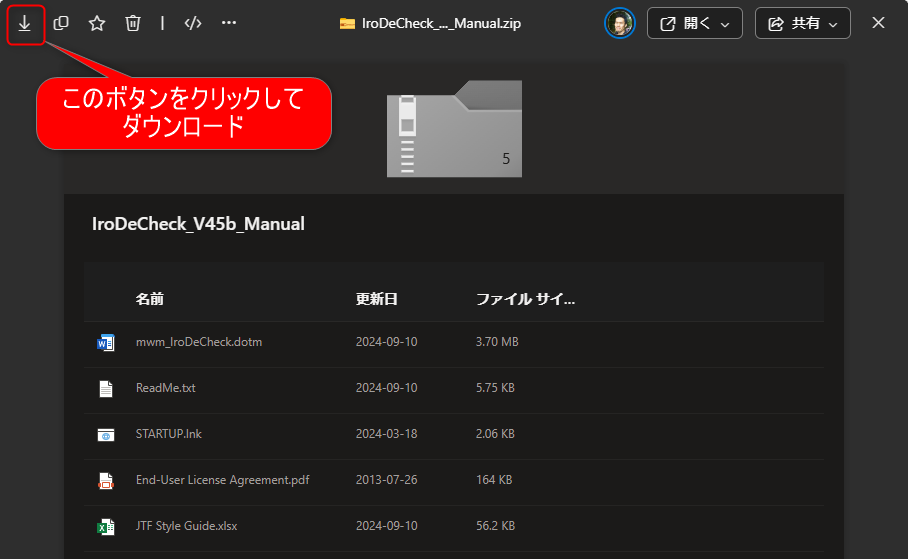
Task: Click the ファイル サイズ column header
Action: [x=525, y=299]
